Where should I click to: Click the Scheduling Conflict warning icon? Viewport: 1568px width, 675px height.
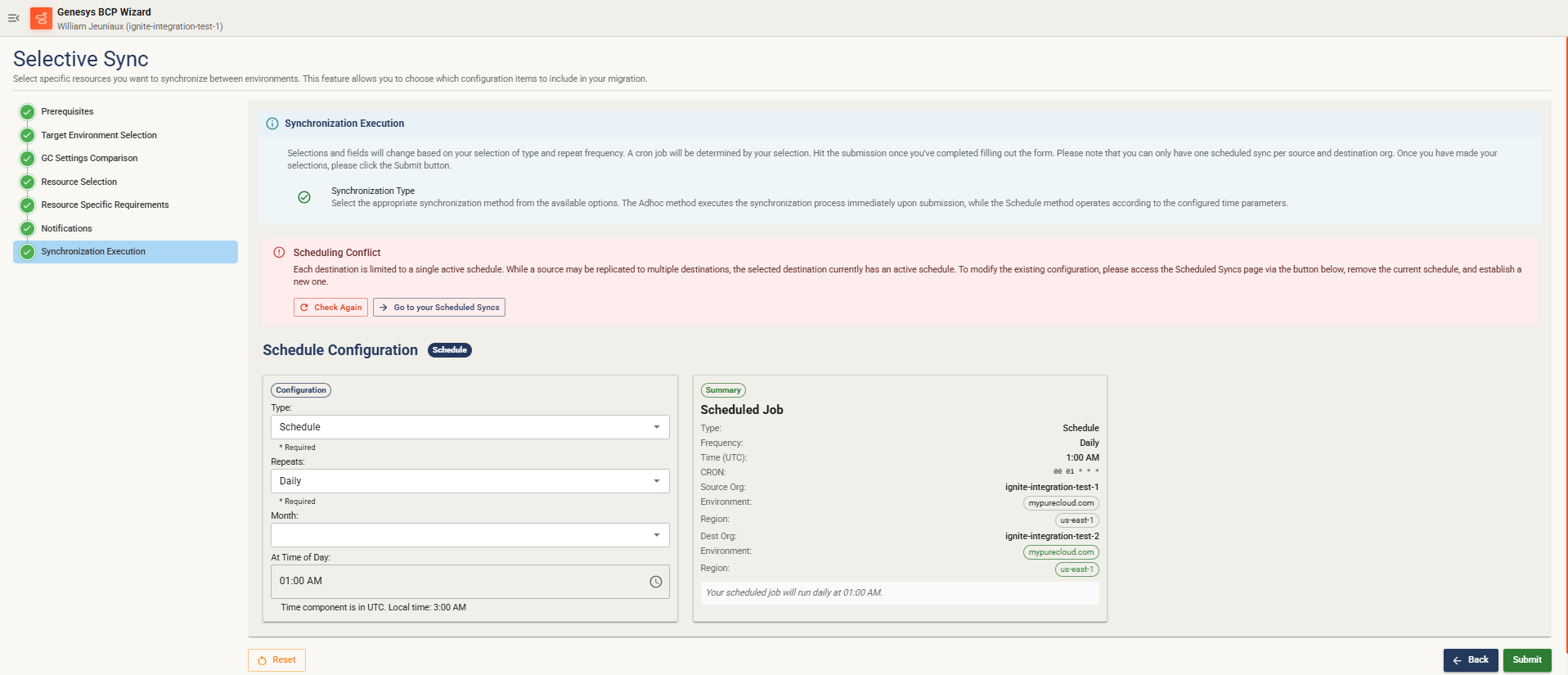(279, 253)
